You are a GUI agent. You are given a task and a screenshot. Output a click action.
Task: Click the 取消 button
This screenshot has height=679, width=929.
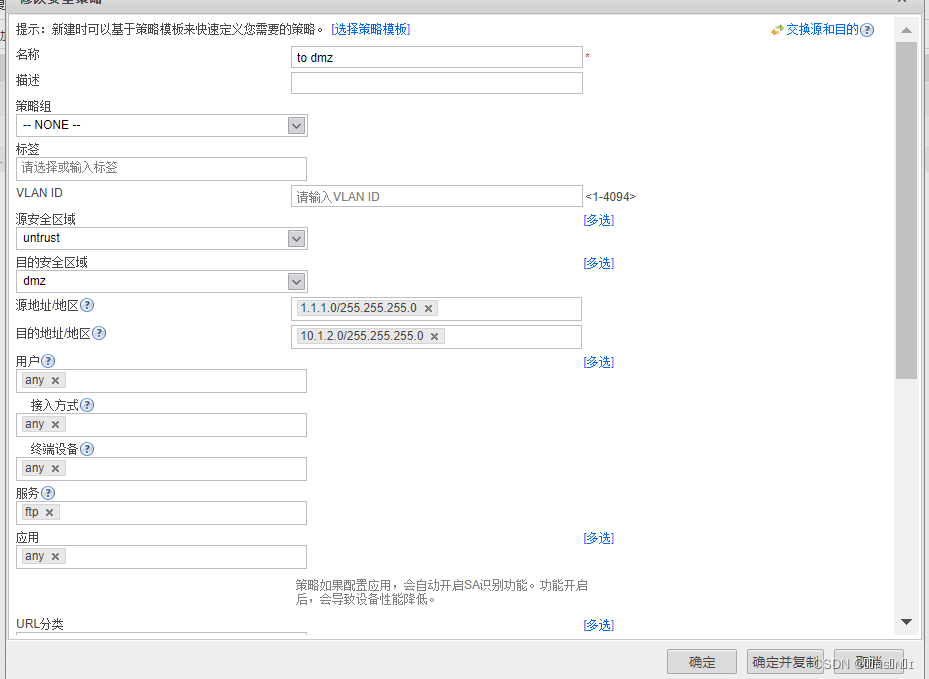[869, 662]
